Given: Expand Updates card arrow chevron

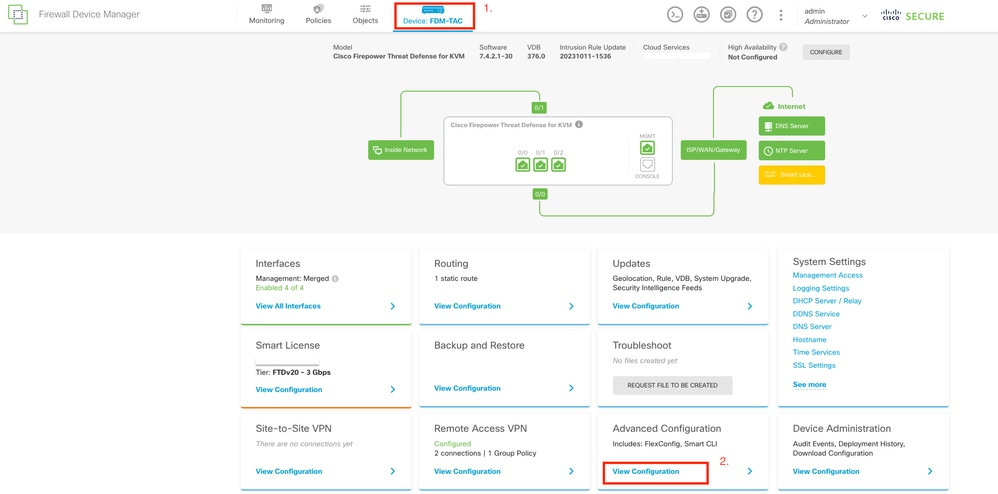Looking at the screenshot, I should (749, 306).
